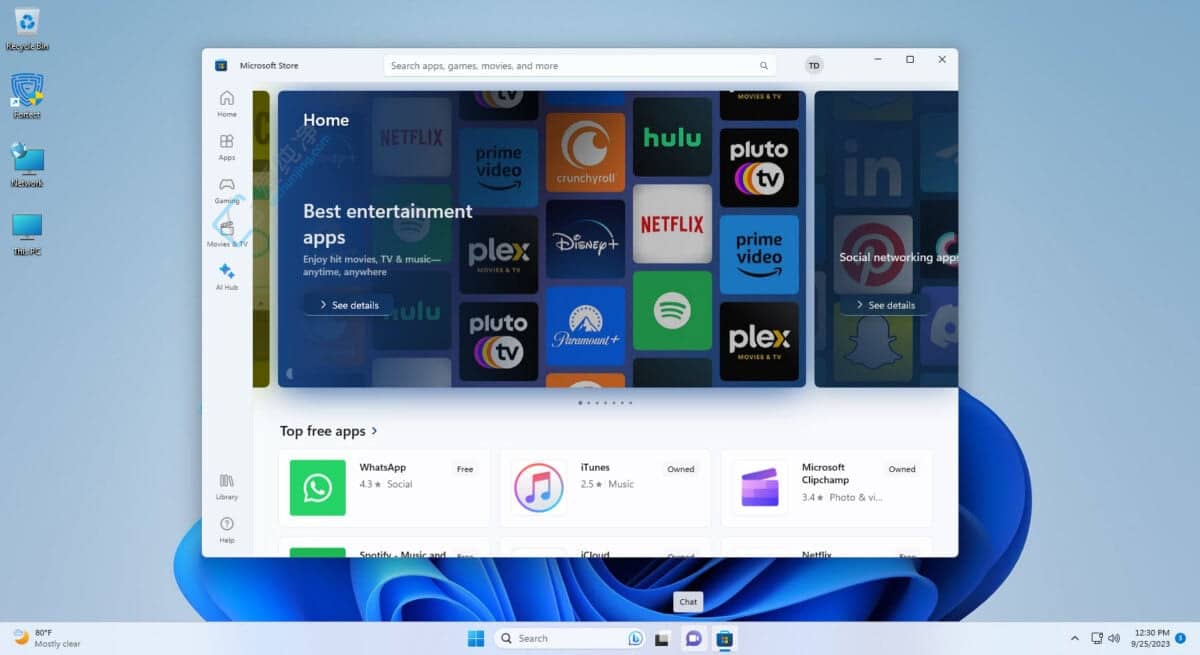The height and width of the screenshot is (655, 1200).
Task: Show hidden system tray icons
Action: coord(1075,638)
